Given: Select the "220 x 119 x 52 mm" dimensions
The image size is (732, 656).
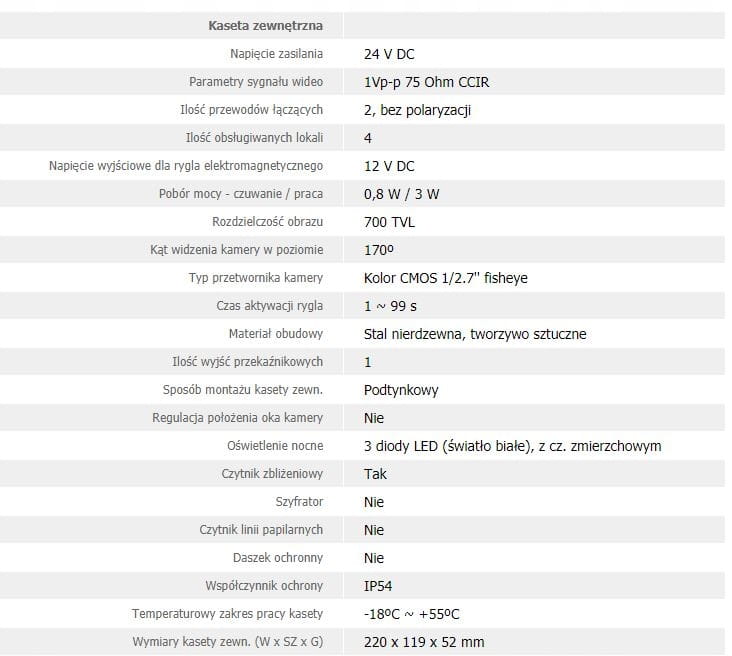Looking at the screenshot, I should pos(424,642).
